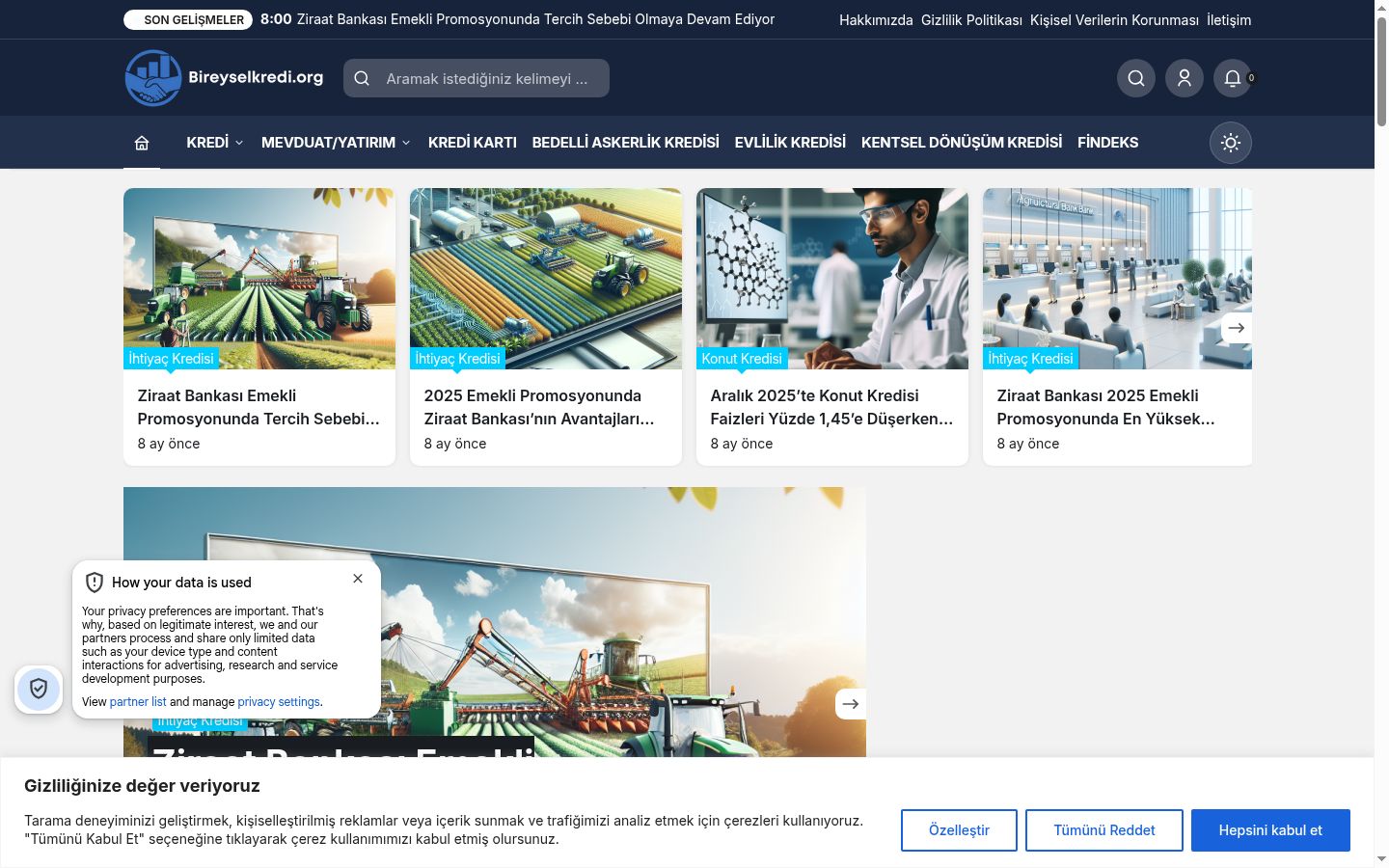Screen dimensions: 1389x868
Task: Open the scientist with molecule article thumbnail
Action: (832, 279)
